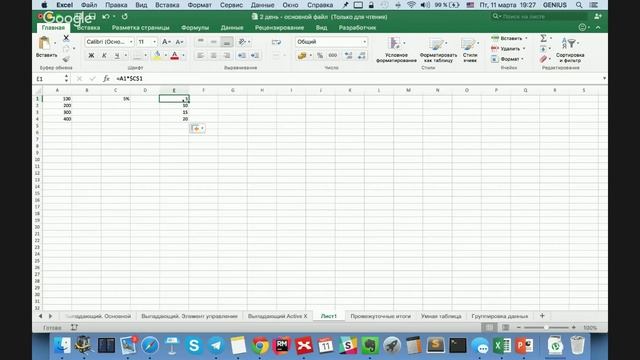
Task: Open the Формулы ribbon tab
Action: (x=195, y=28)
